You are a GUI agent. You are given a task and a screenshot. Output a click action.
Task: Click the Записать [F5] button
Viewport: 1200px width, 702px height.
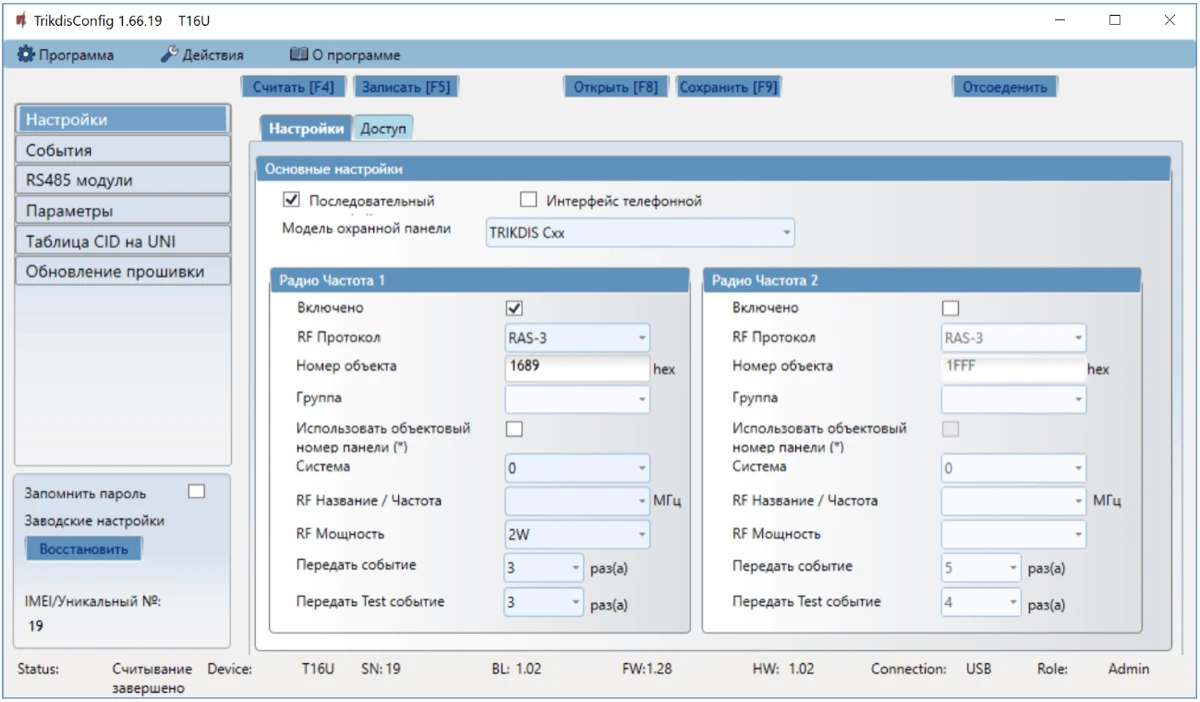click(x=405, y=87)
